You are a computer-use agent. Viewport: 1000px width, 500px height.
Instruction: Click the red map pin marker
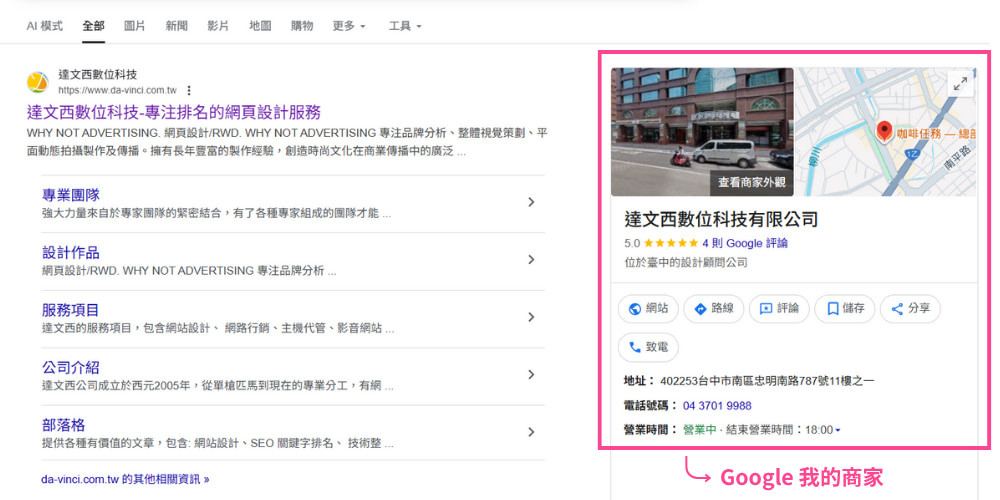click(884, 131)
